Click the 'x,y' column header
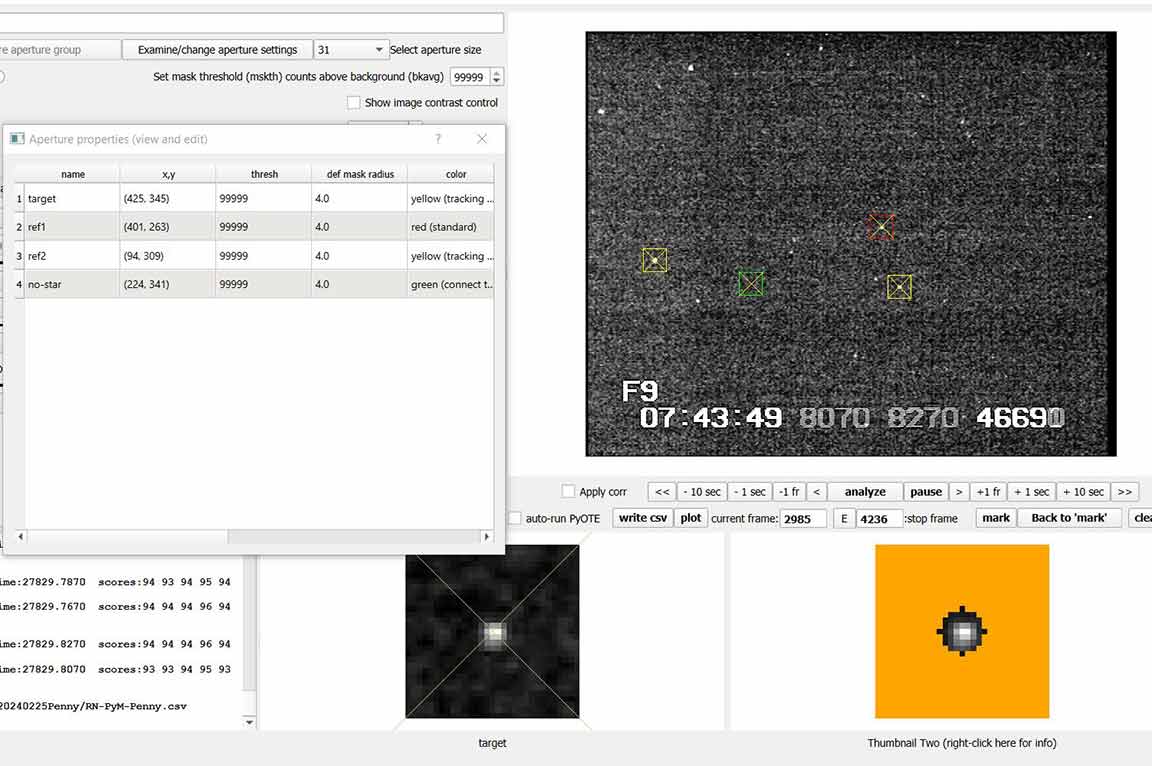This screenshot has height=766, width=1152. (168, 174)
